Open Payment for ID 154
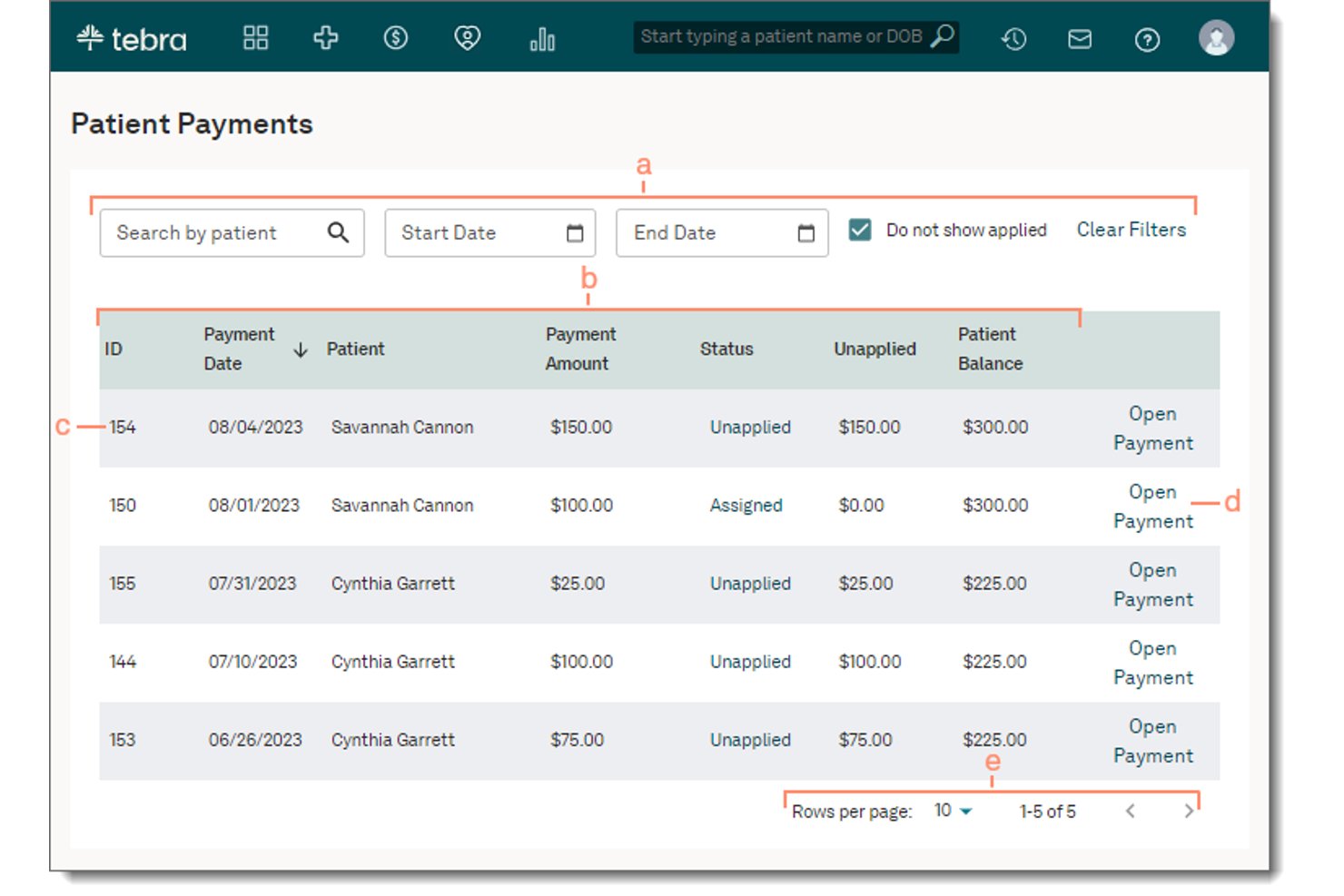This screenshot has width=1344, height=896. (x=1153, y=428)
